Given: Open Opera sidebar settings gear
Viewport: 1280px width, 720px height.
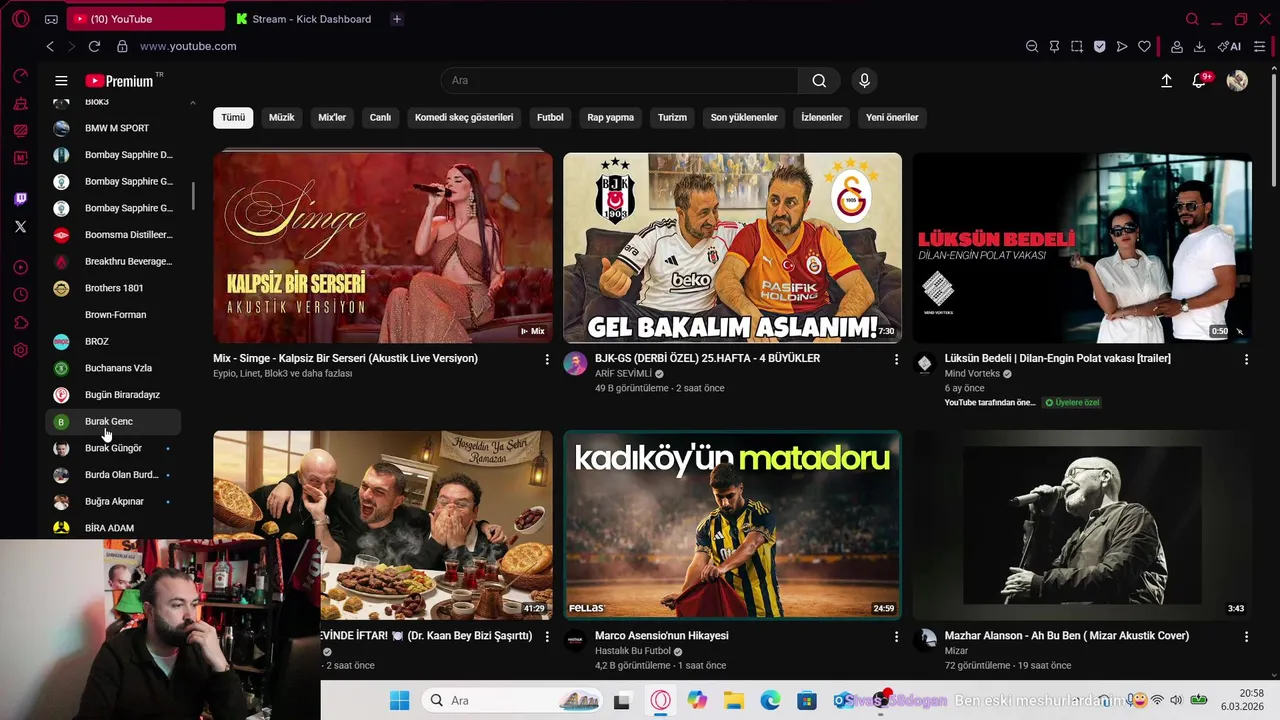Looking at the screenshot, I should [21, 350].
